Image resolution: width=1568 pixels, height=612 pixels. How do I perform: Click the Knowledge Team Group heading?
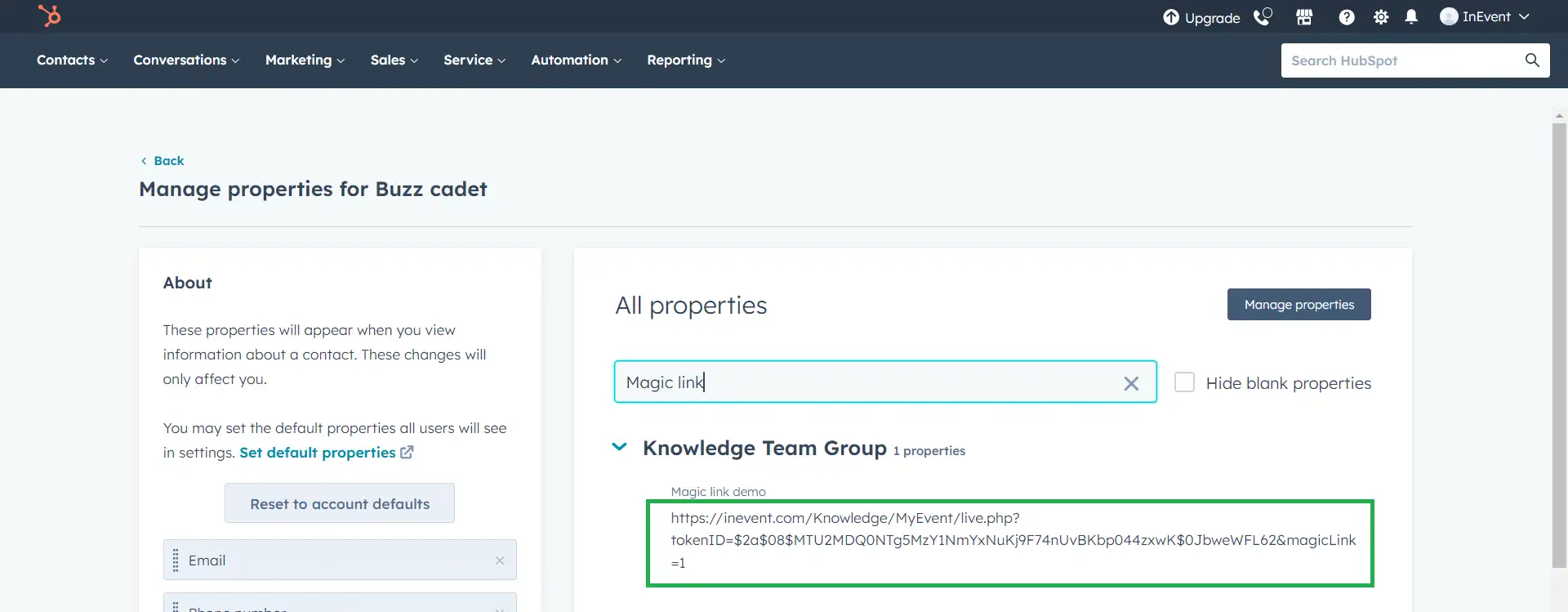(764, 449)
